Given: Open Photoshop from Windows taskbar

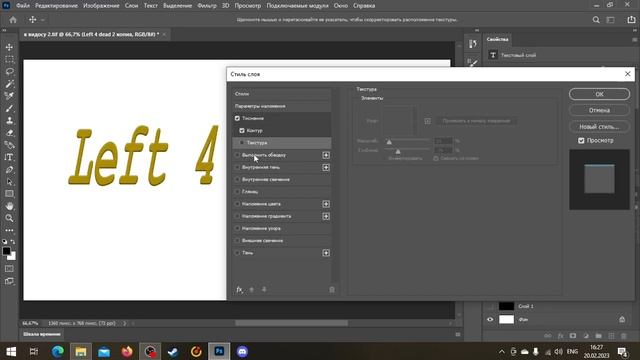Looking at the screenshot, I should [219, 351].
